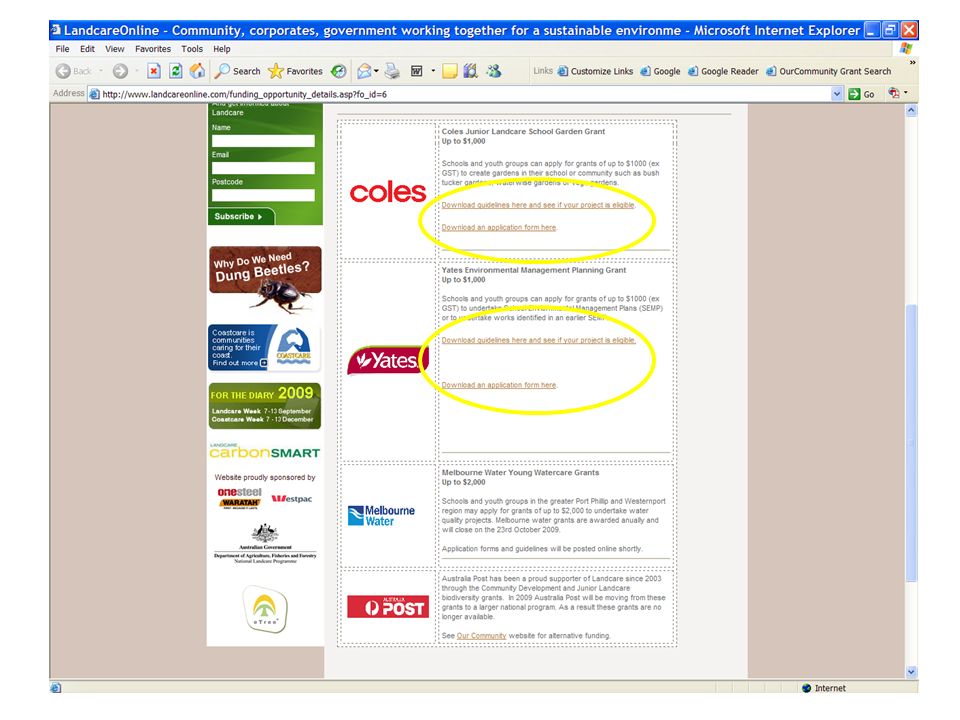Open the Favorites menu
The height and width of the screenshot is (720, 960).
(x=153, y=49)
